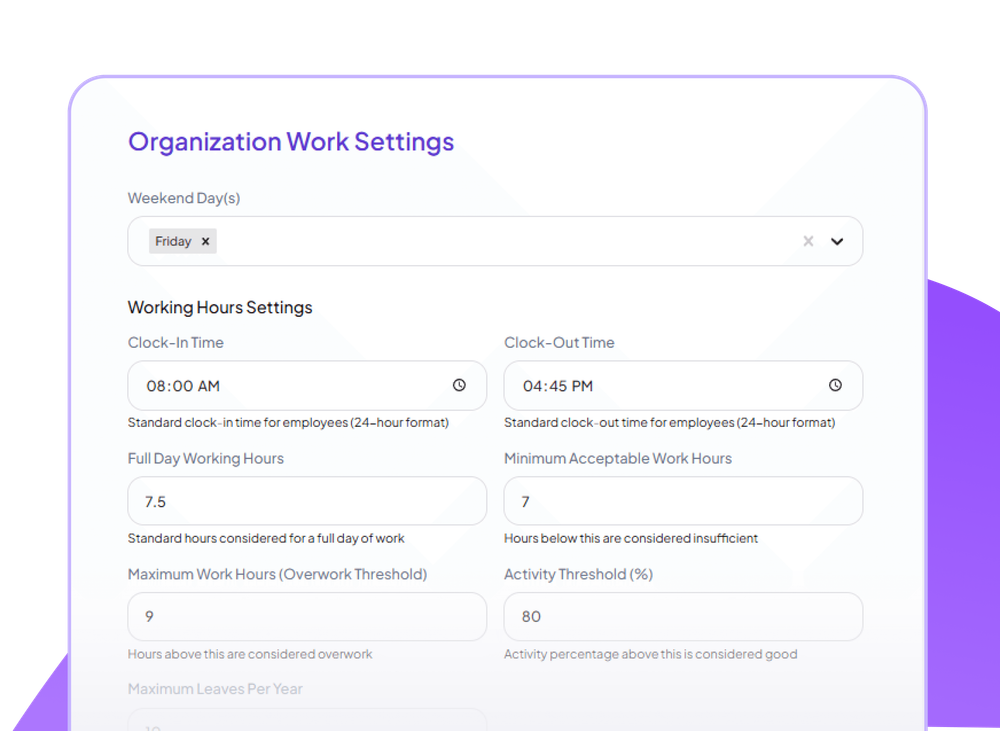
Task: Select the Maximum Work Hours overwork threshold input
Action: pyautogui.click(x=307, y=617)
